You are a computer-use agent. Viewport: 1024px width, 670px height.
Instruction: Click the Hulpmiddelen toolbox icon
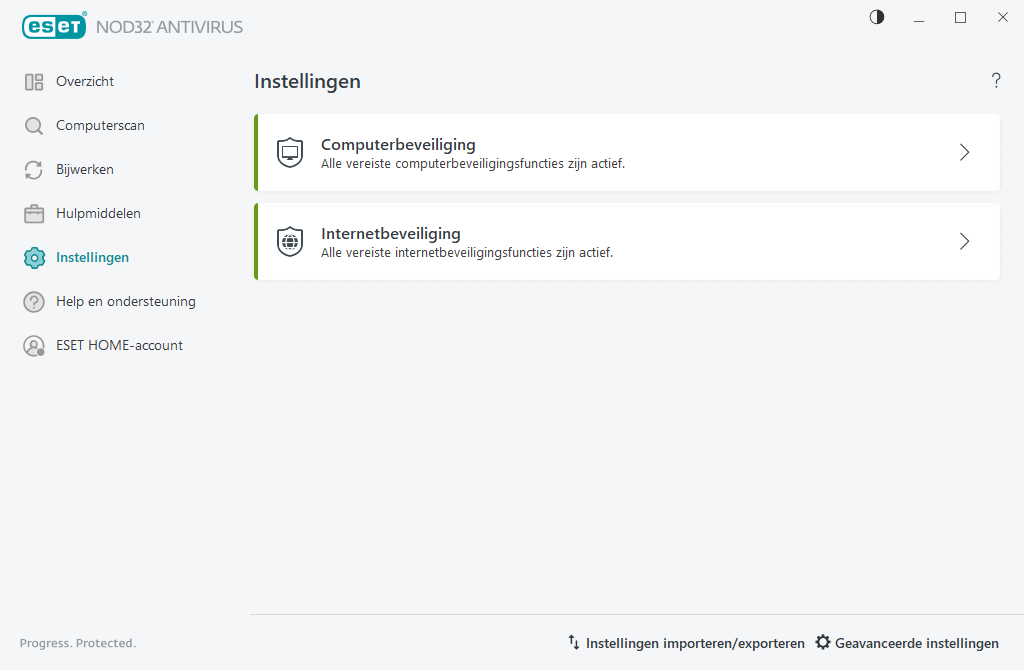(x=34, y=214)
